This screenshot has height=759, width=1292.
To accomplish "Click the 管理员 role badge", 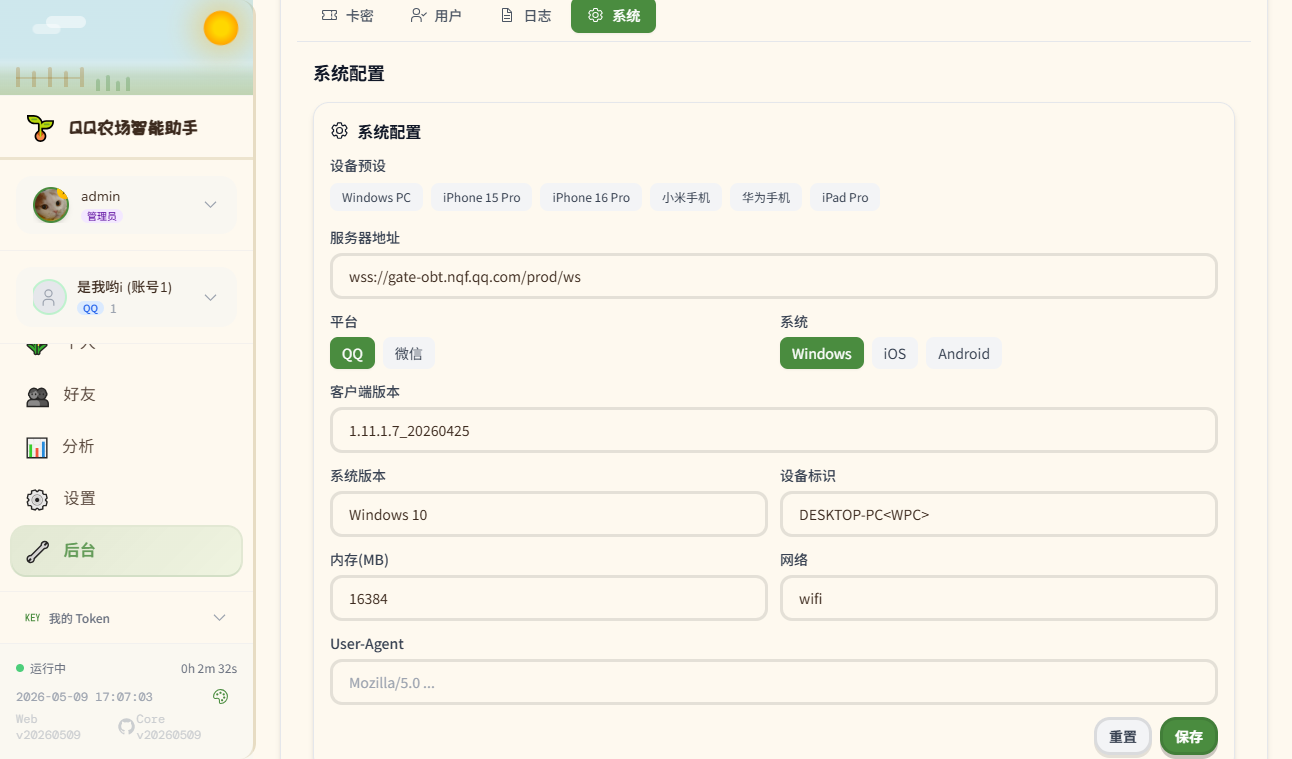I will tap(102, 216).
